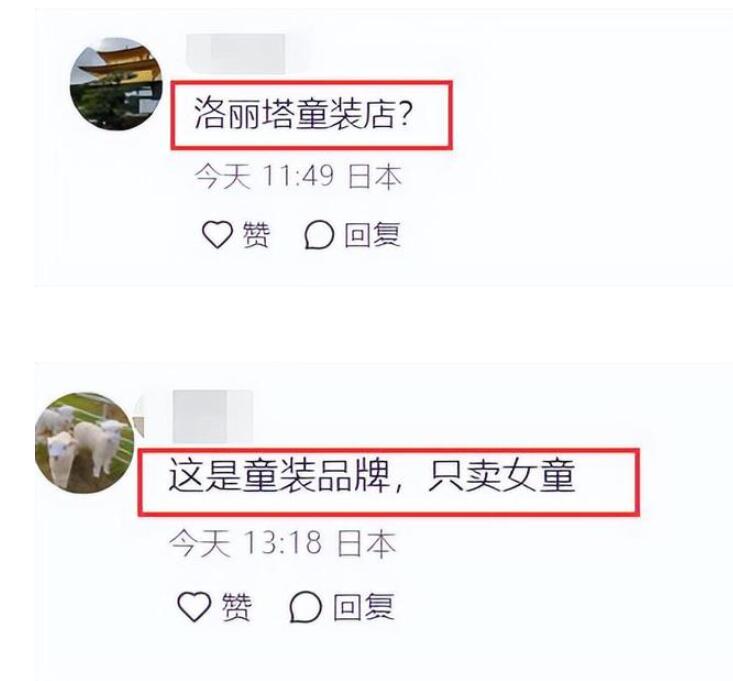
Task: Click the small badge beside the sheep avatar
Action: click(x=139, y=416)
